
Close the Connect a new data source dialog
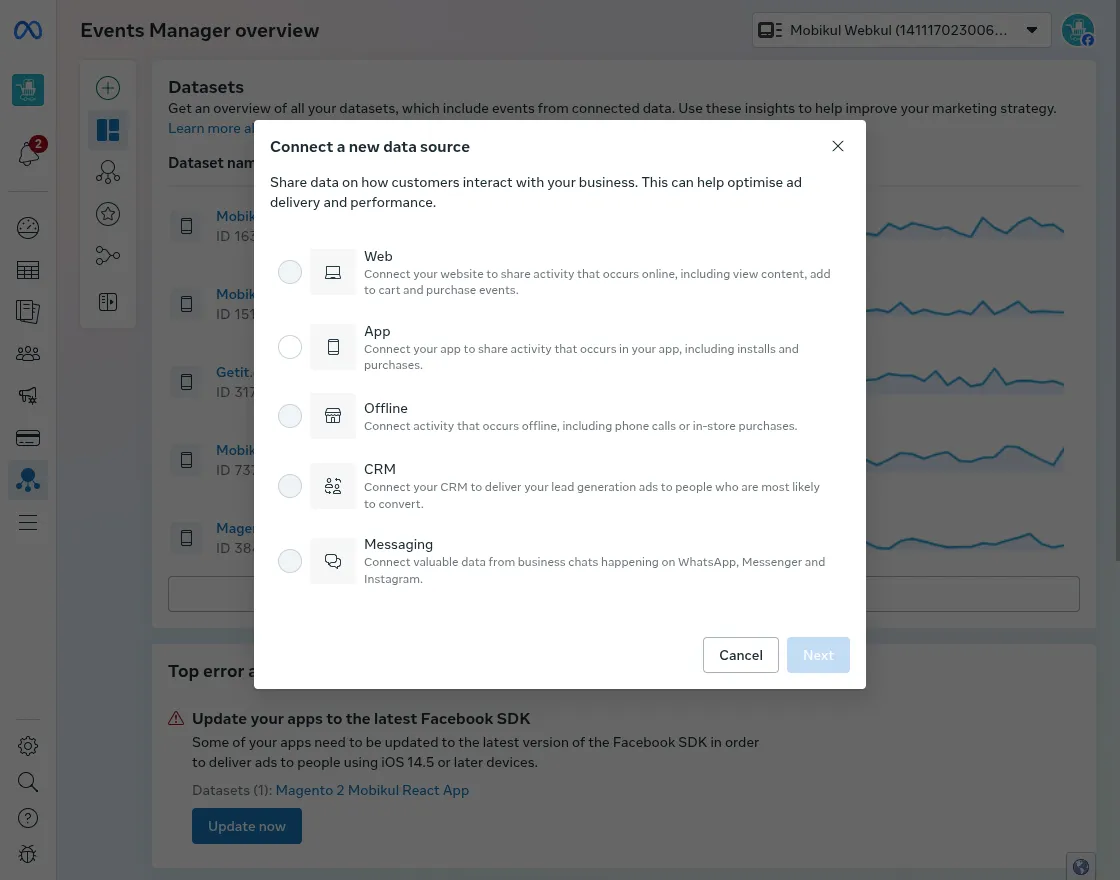pyautogui.click(x=838, y=146)
